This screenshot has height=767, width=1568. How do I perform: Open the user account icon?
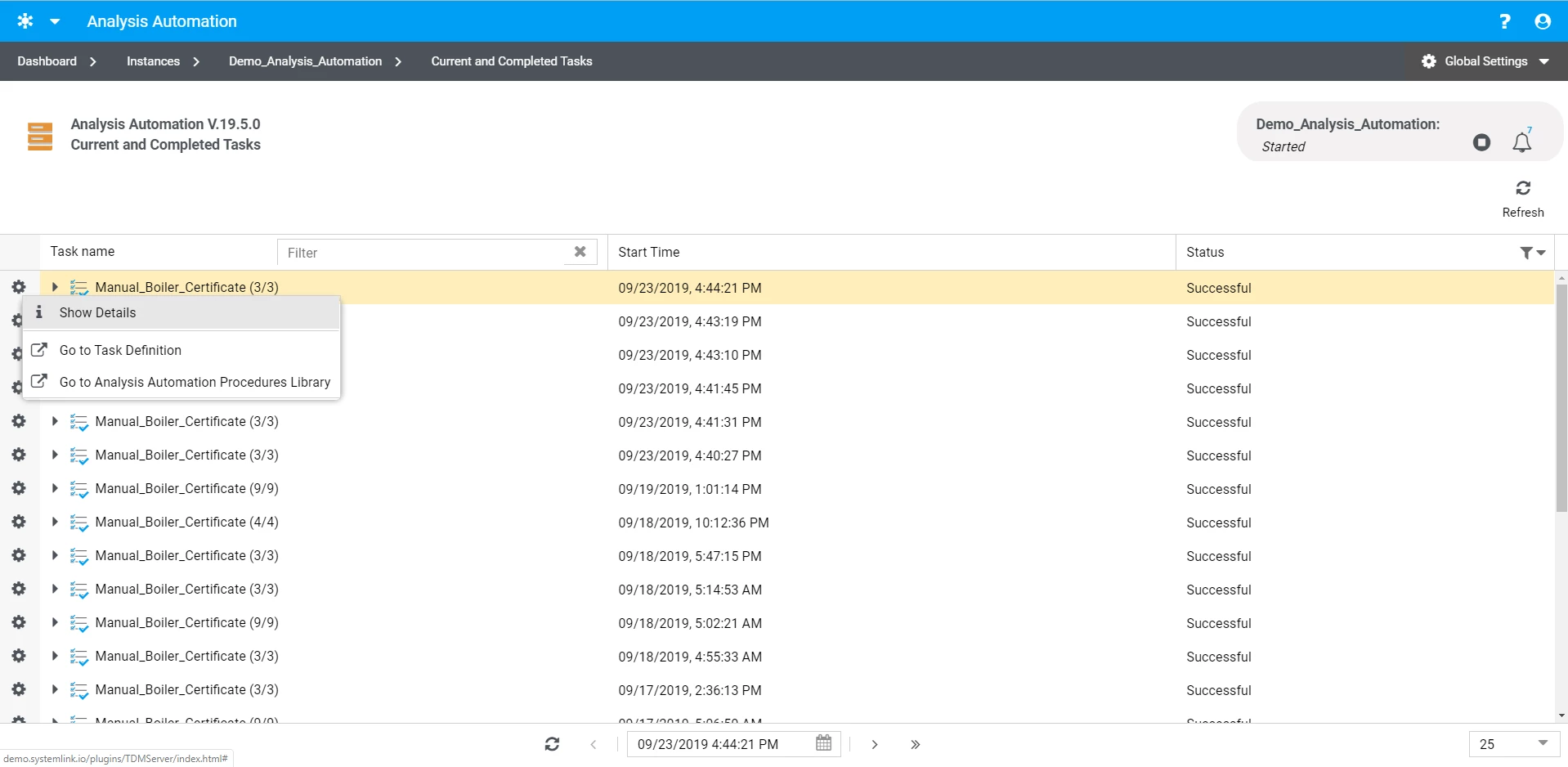coord(1543,21)
